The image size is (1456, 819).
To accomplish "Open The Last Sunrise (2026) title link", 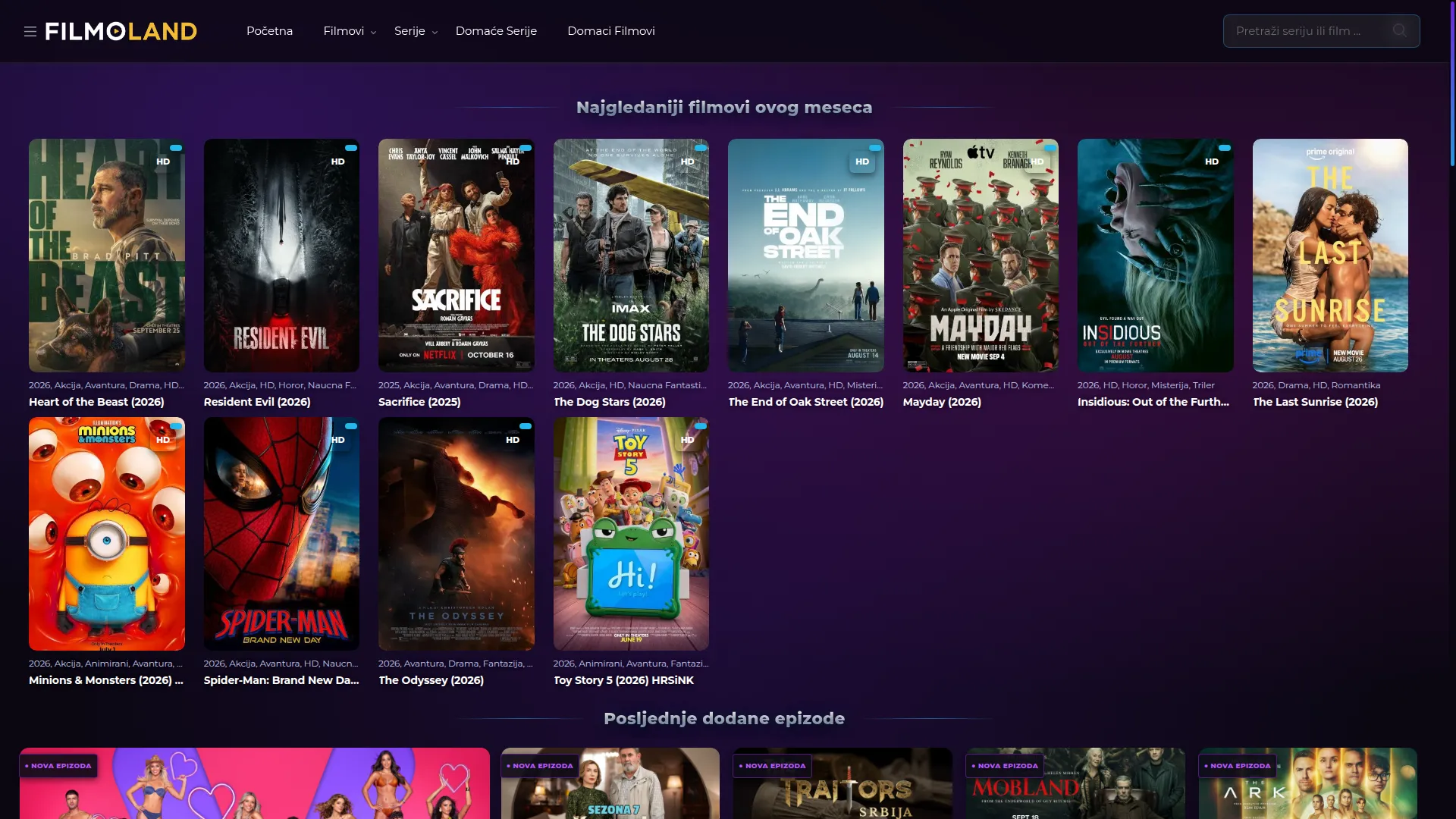I will point(1315,402).
